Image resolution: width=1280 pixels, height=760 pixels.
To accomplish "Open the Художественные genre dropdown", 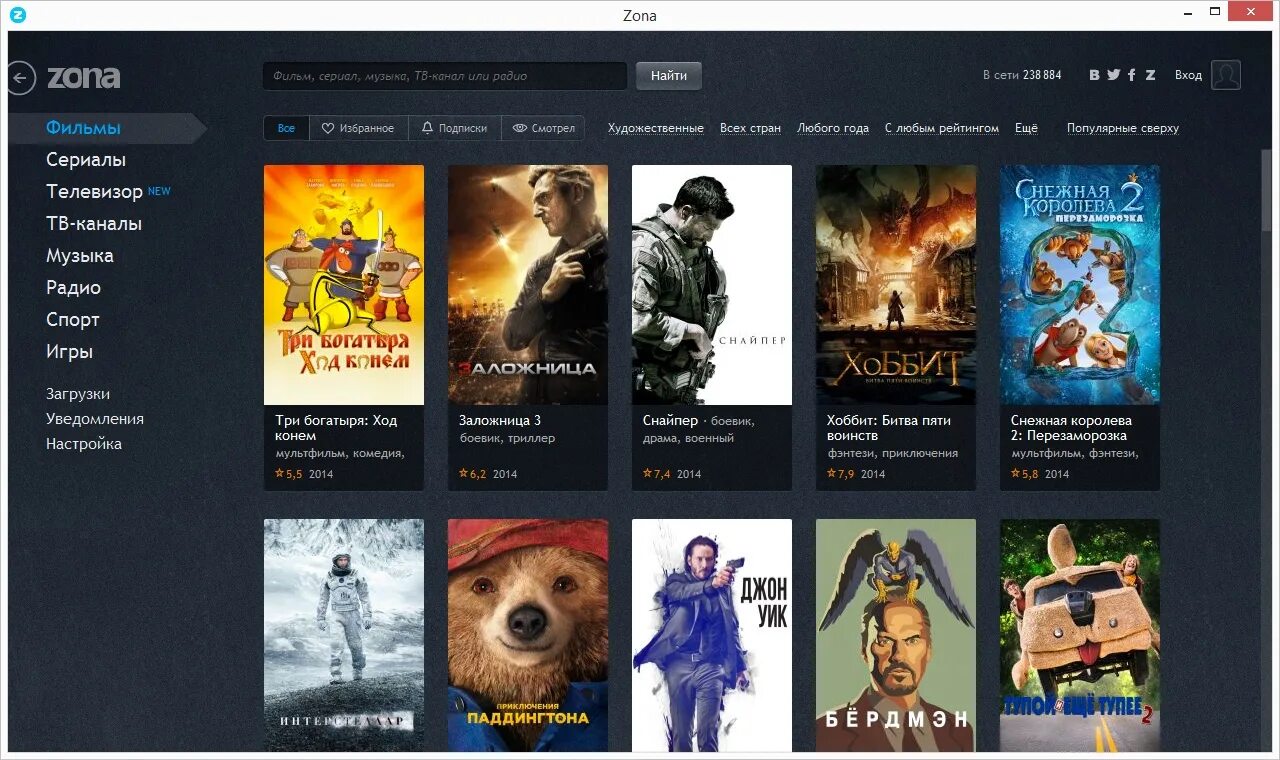I will pyautogui.click(x=656, y=128).
